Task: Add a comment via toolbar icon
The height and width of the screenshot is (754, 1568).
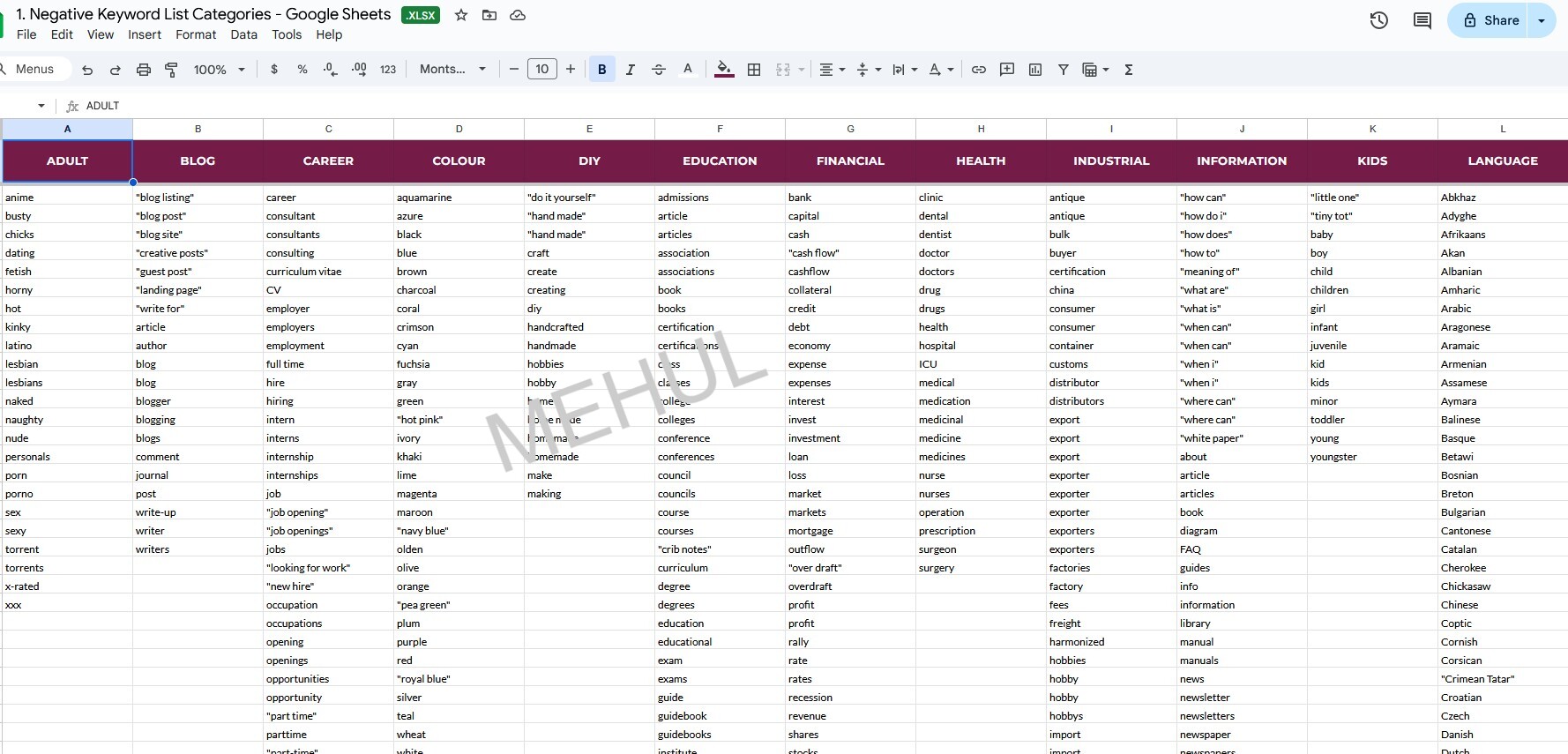Action: pyautogui.click(x=1007, y=70)
